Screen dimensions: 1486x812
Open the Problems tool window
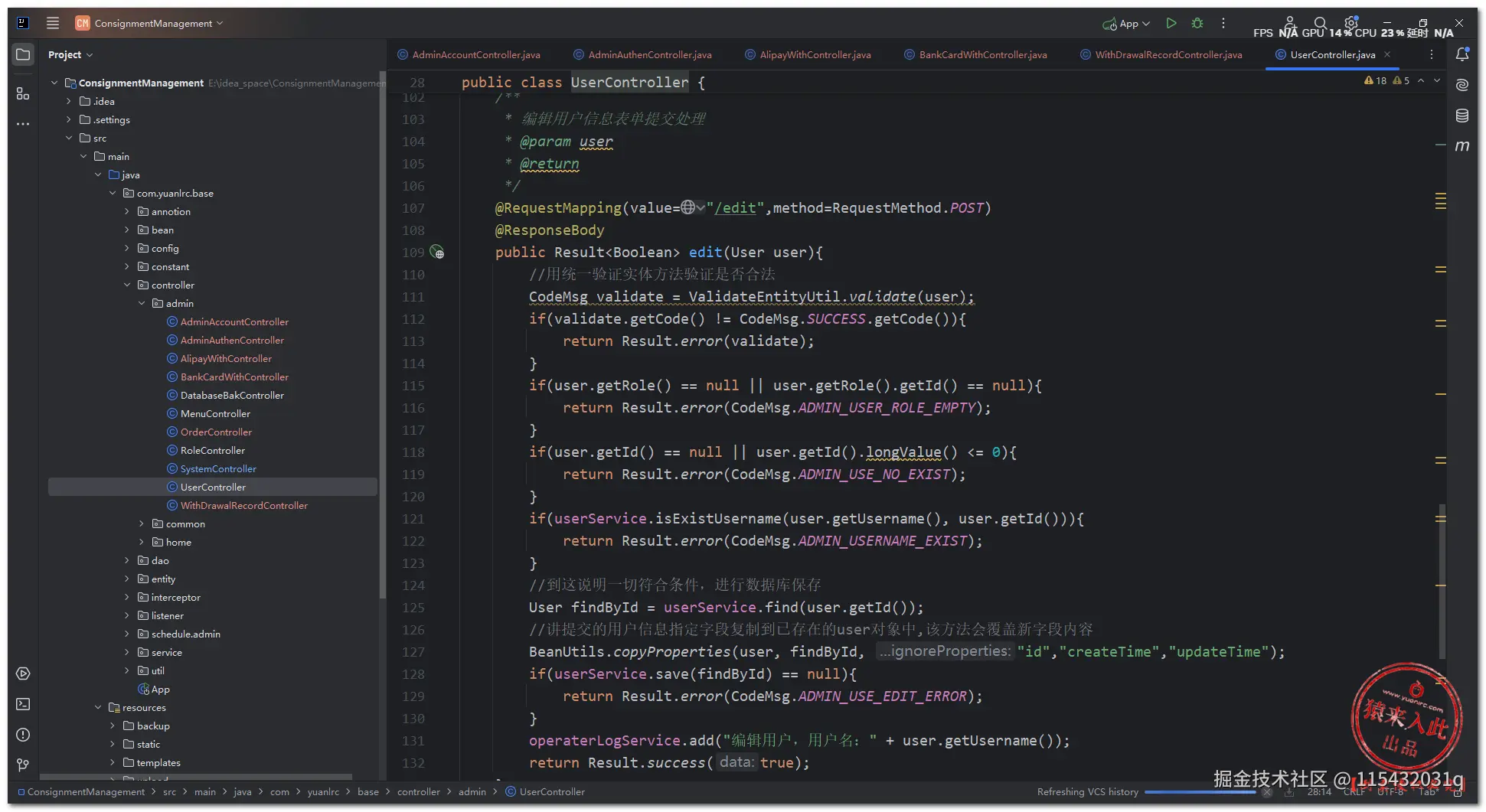click(x=23, y=735)
